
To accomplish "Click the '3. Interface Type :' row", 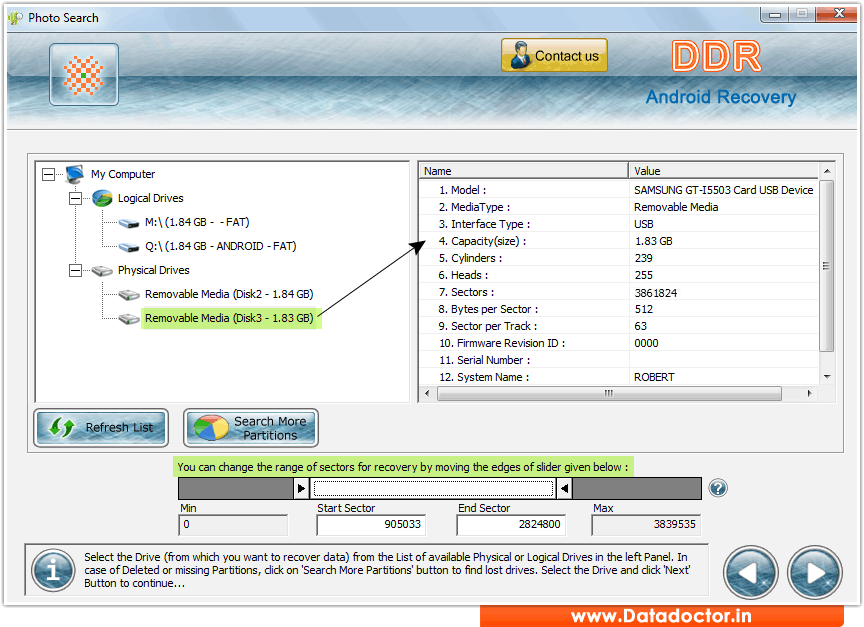I will coord(618,224).
